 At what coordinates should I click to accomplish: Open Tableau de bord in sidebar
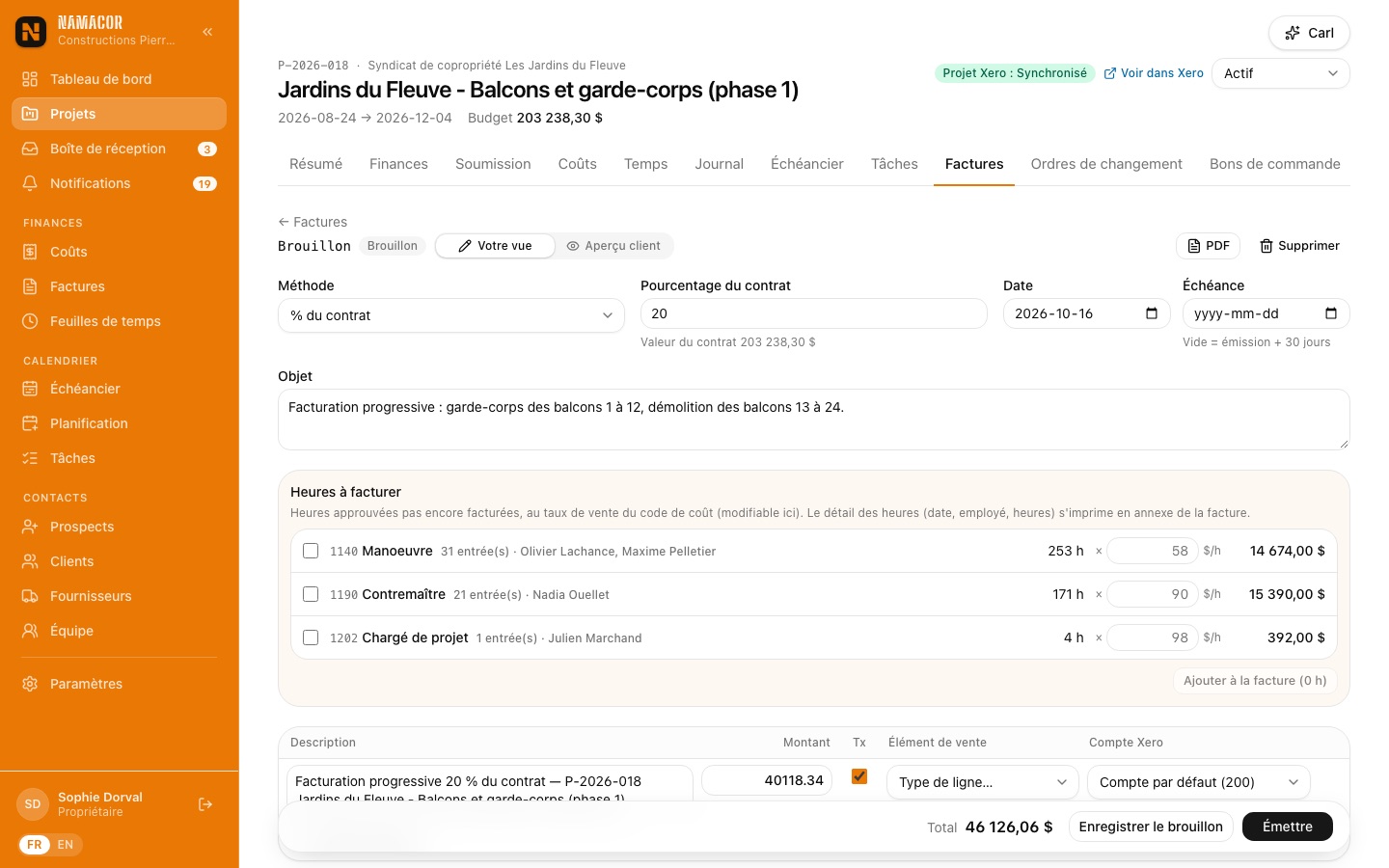coord(119,79)
